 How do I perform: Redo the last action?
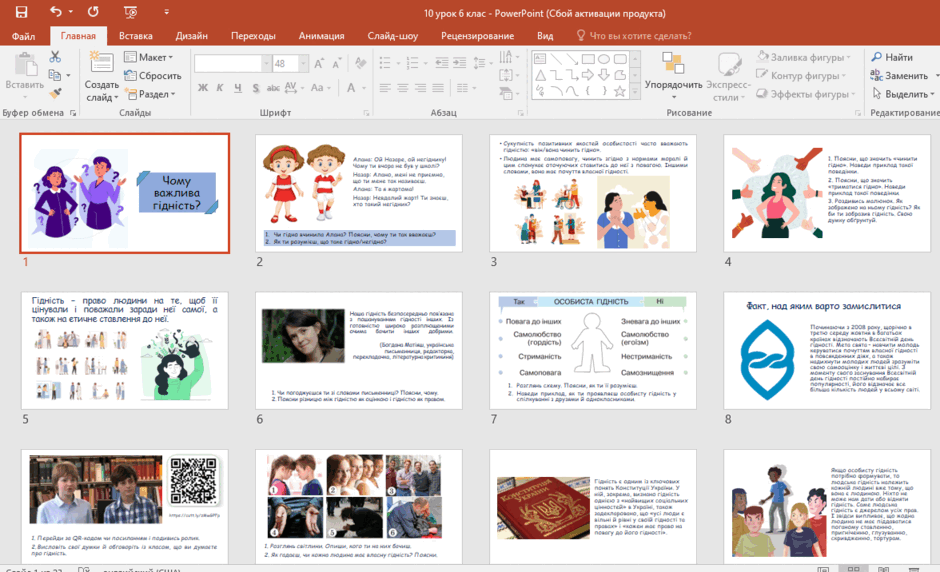(93, 11)
